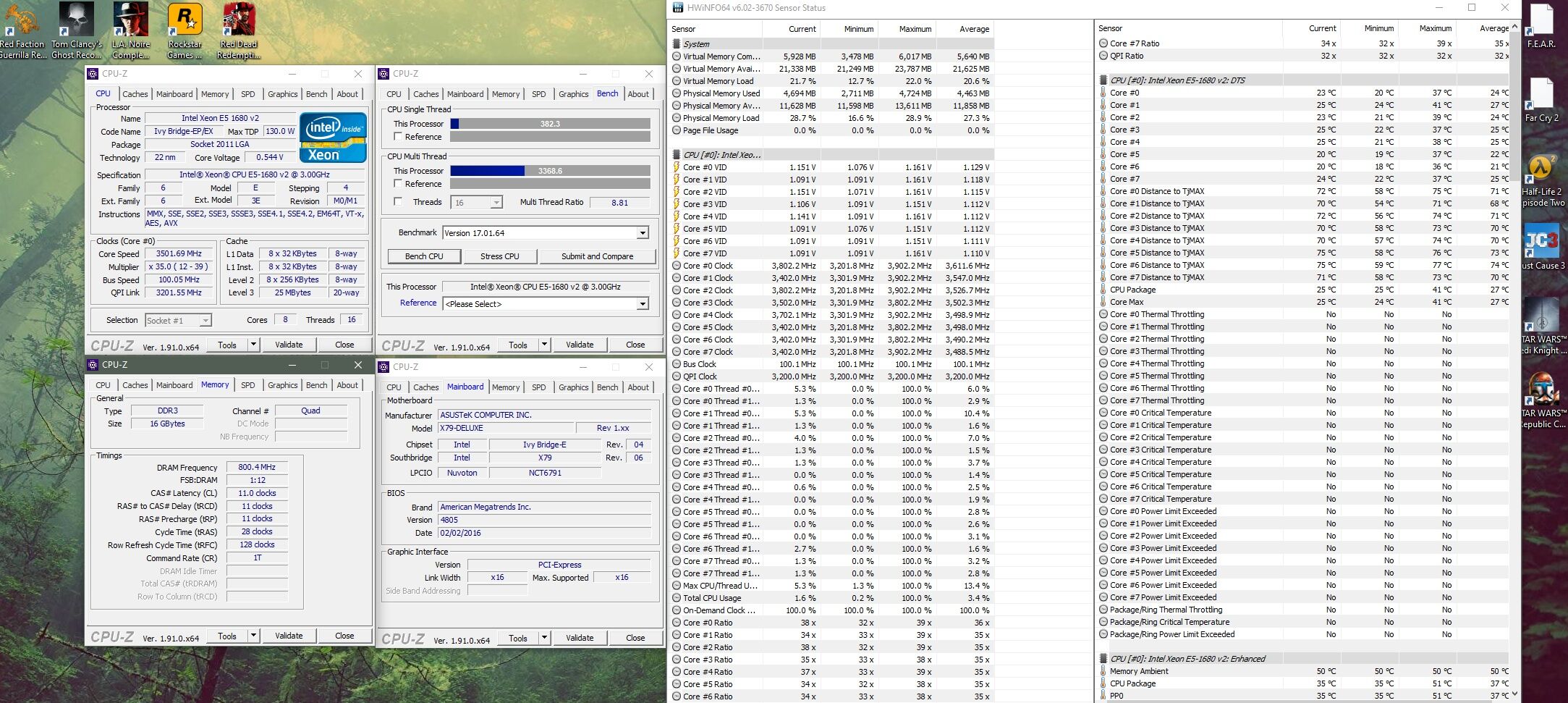Click the CPU Multi Thread score bar

[550, 171]
